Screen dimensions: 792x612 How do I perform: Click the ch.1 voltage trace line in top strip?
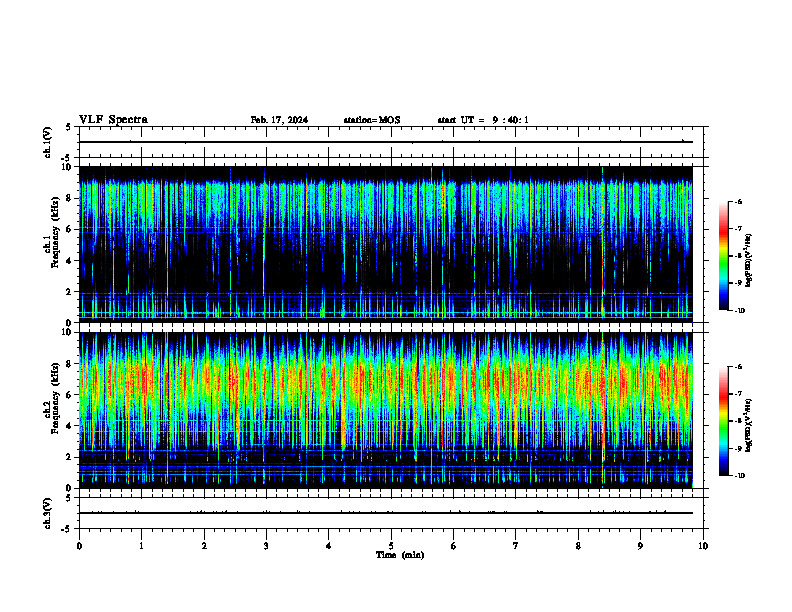(386, 142)
